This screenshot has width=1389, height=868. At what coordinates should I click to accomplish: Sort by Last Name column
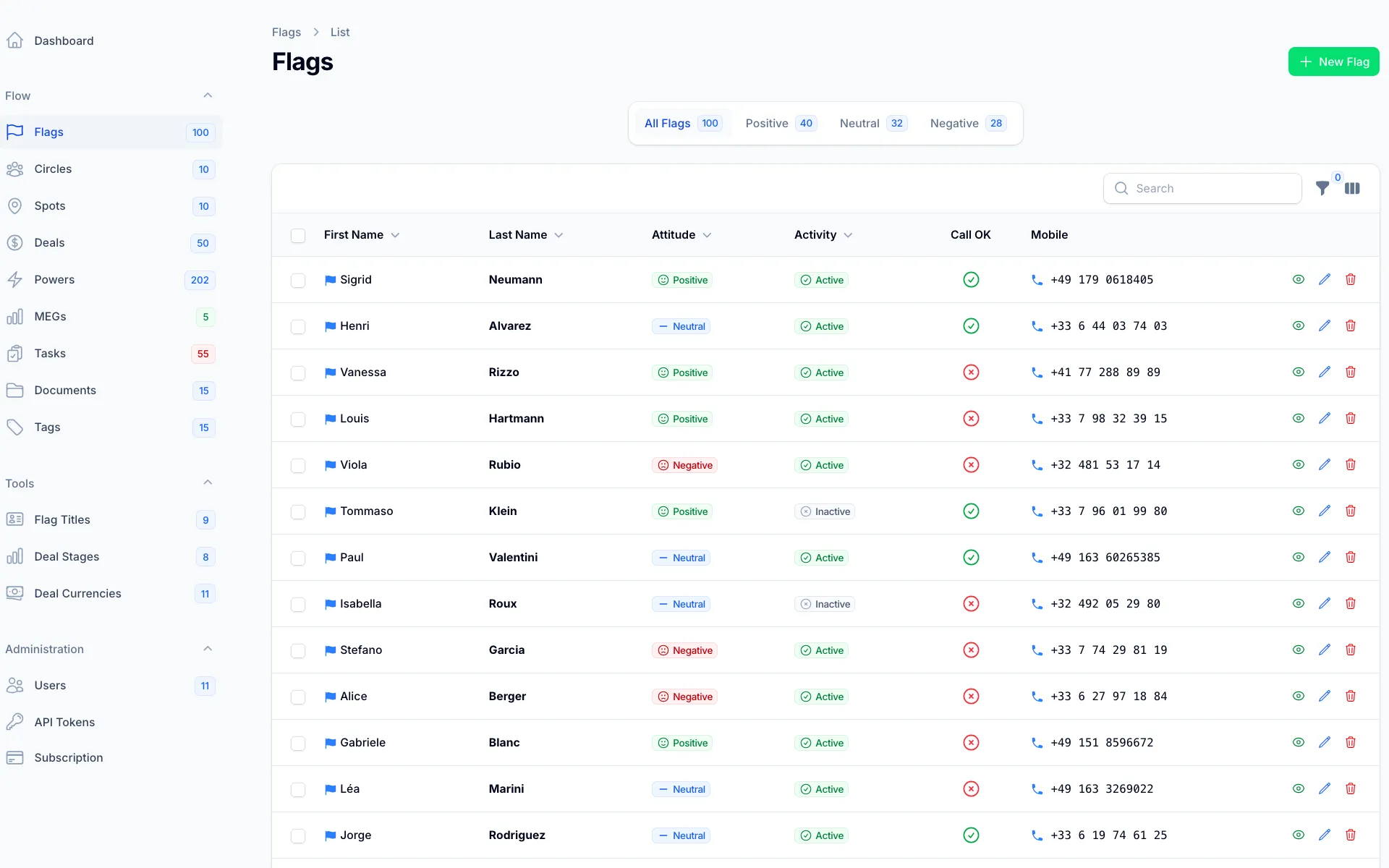pyautogui.click(x=526, y=235)
